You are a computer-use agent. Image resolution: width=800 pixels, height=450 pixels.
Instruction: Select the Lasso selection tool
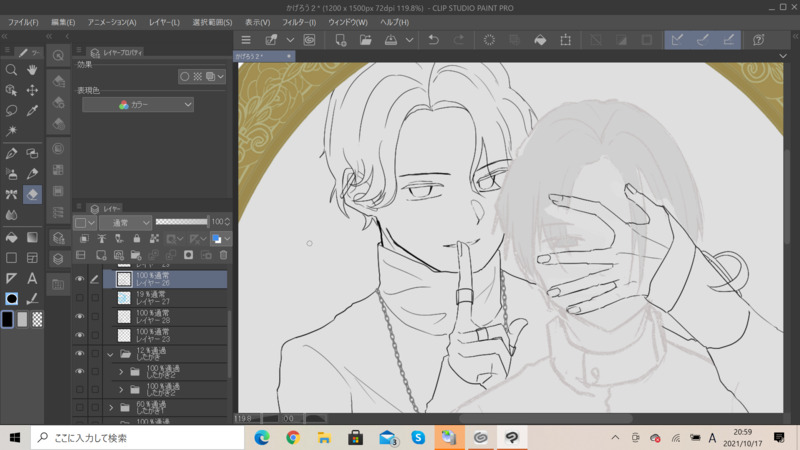[11, 110]
